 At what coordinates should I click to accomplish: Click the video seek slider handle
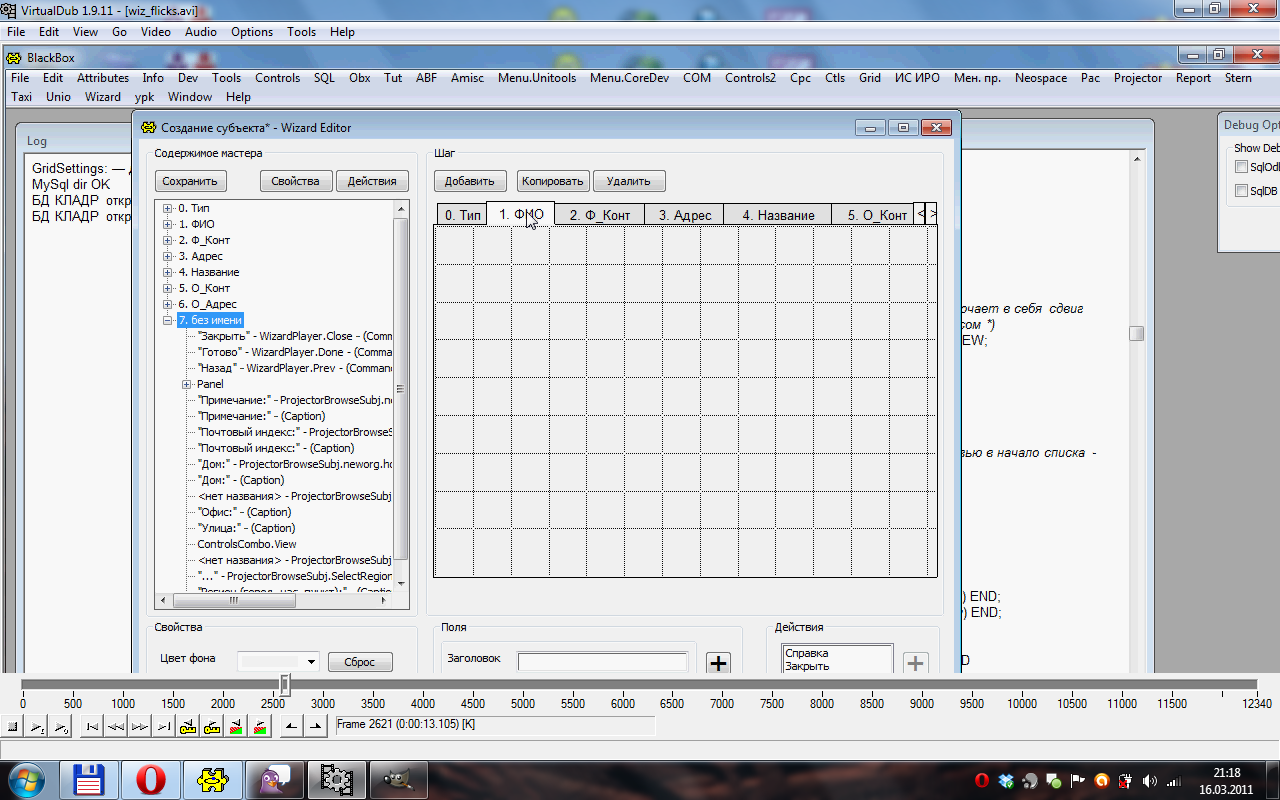pyautogui.click(x=285, y=684)
